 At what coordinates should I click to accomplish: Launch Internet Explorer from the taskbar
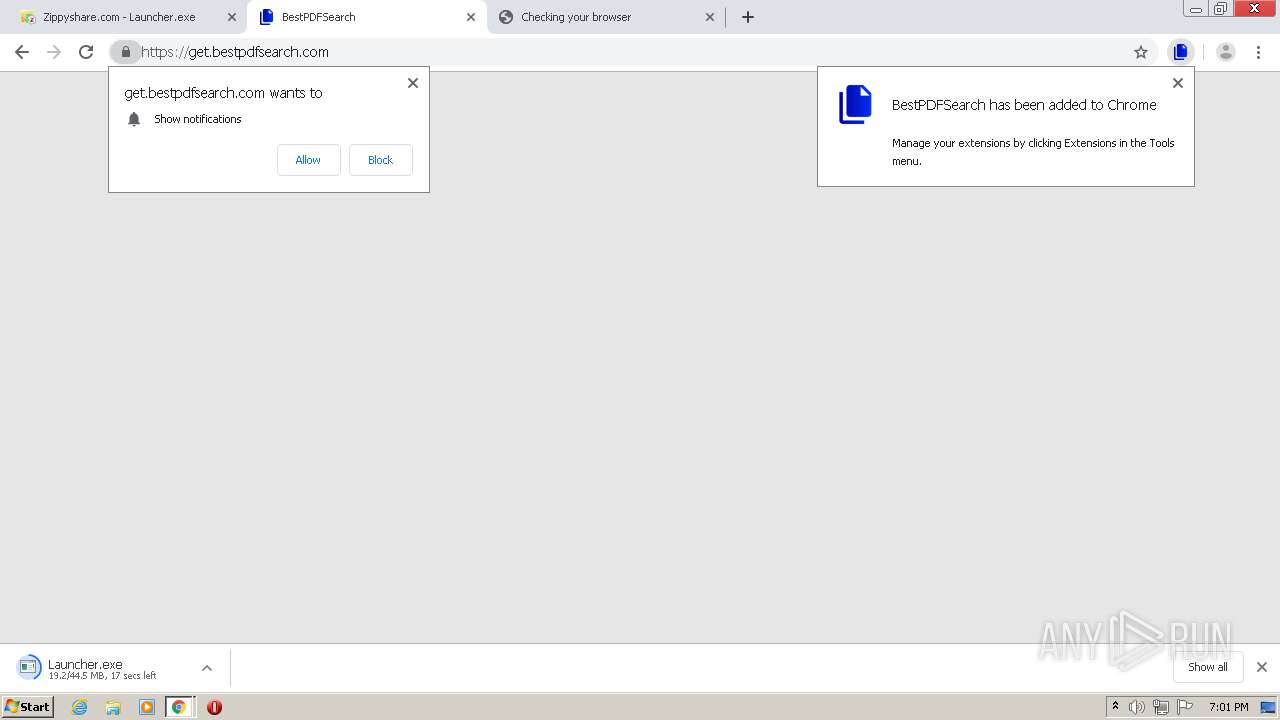click(80, 707)
